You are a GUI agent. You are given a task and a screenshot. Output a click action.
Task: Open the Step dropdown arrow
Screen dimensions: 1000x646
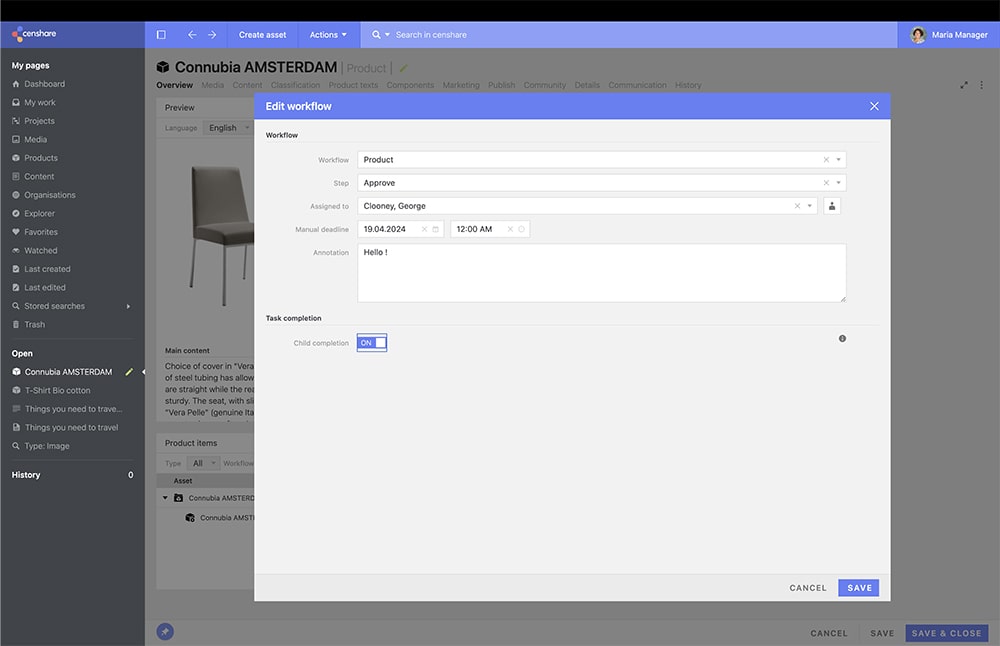pos(839,182)
